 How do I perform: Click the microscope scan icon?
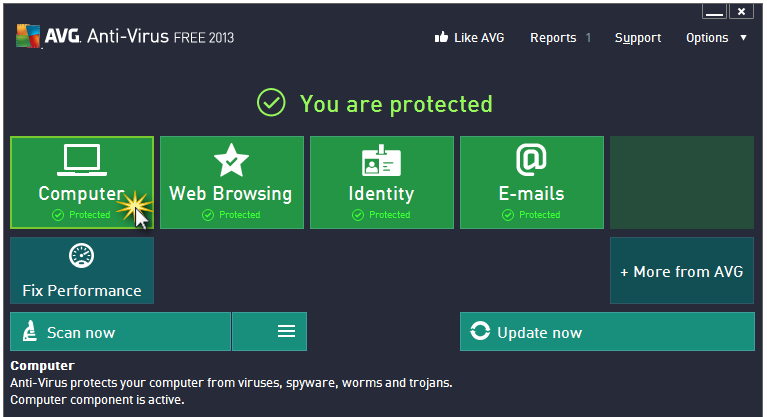coord(30,331)
